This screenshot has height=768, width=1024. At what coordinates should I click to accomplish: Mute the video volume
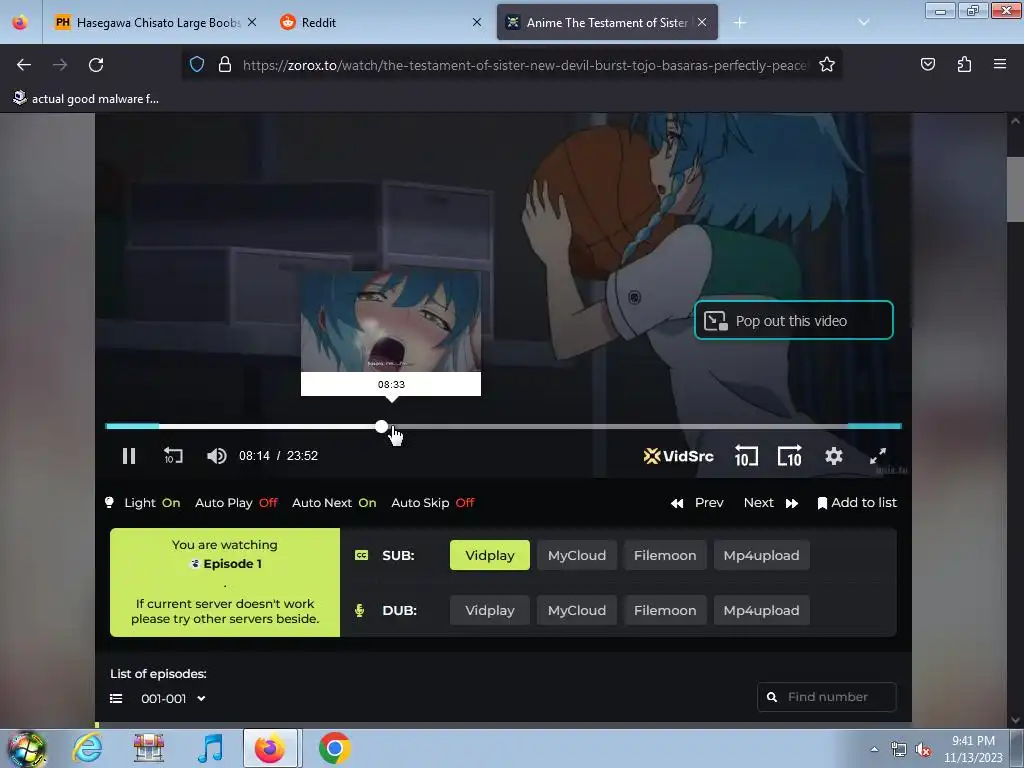[x=216, y=456]
